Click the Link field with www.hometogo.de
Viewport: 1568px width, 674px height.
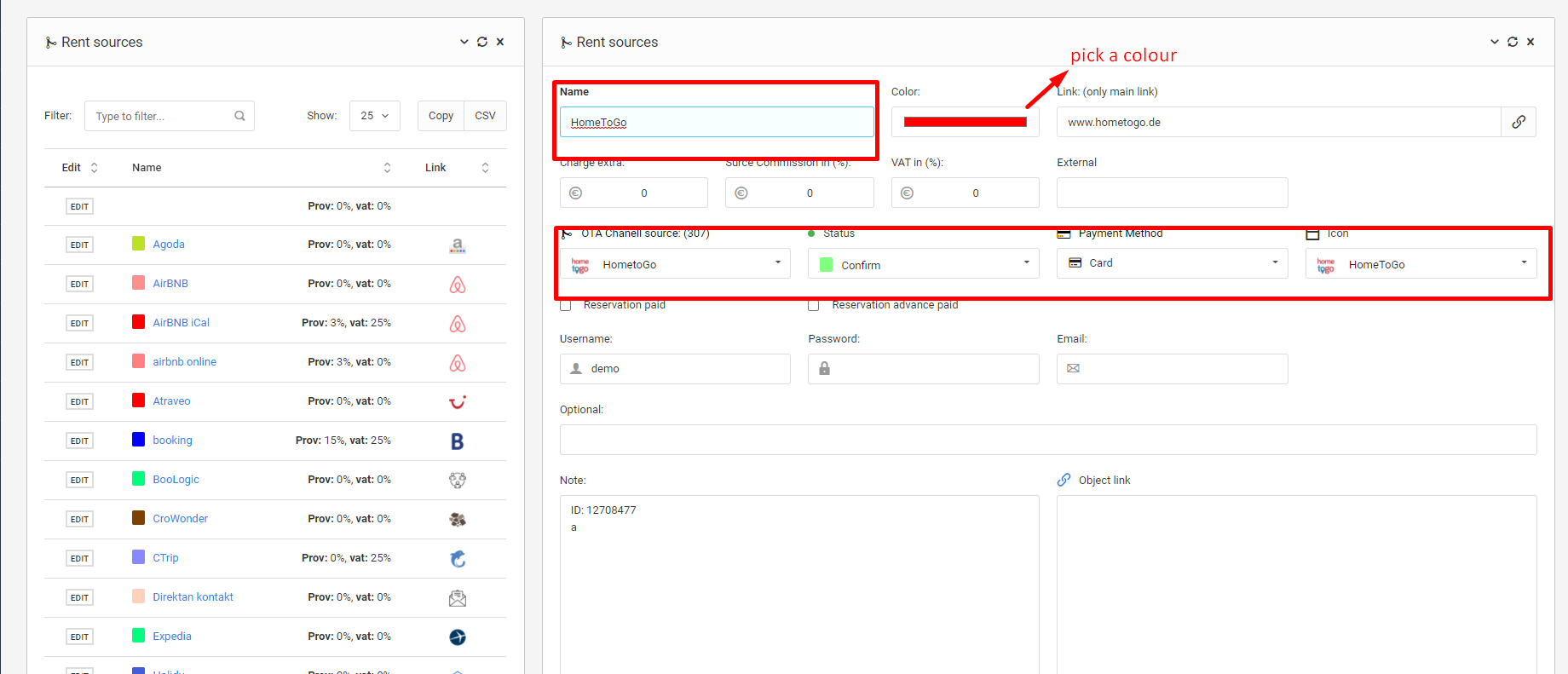(x=1278, y=122)
